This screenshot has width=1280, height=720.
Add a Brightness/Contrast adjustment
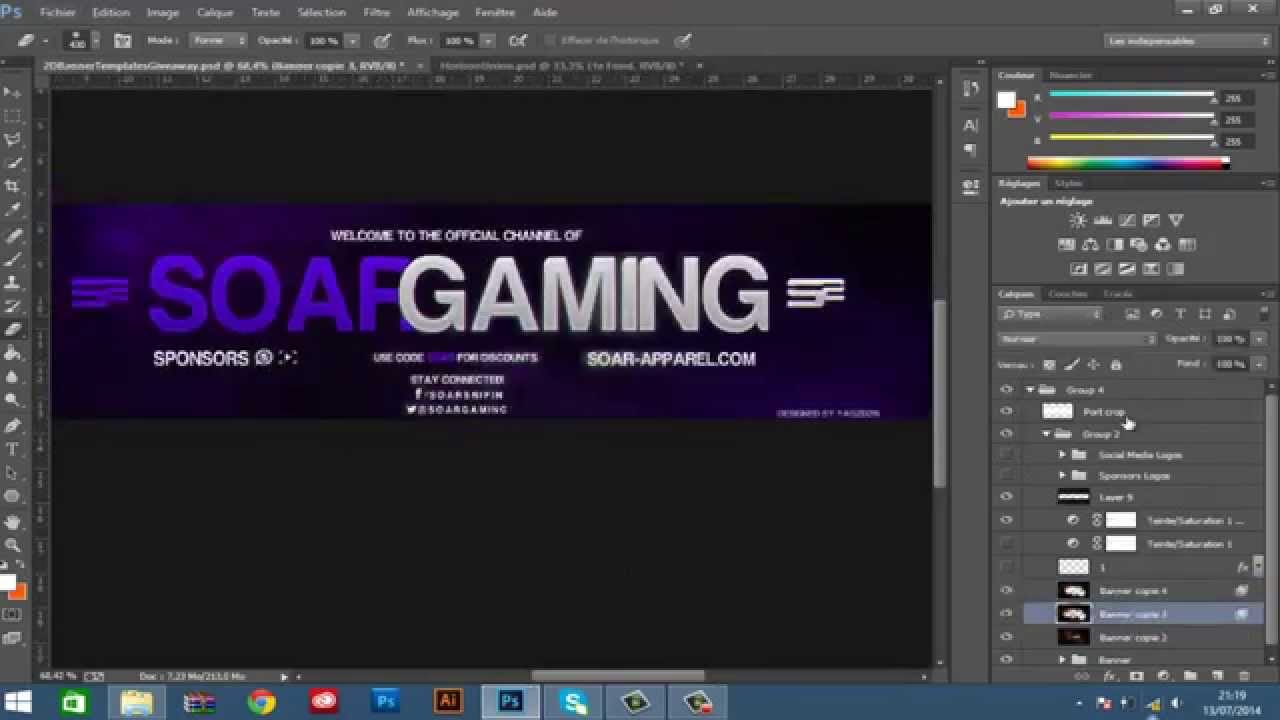1078,220
